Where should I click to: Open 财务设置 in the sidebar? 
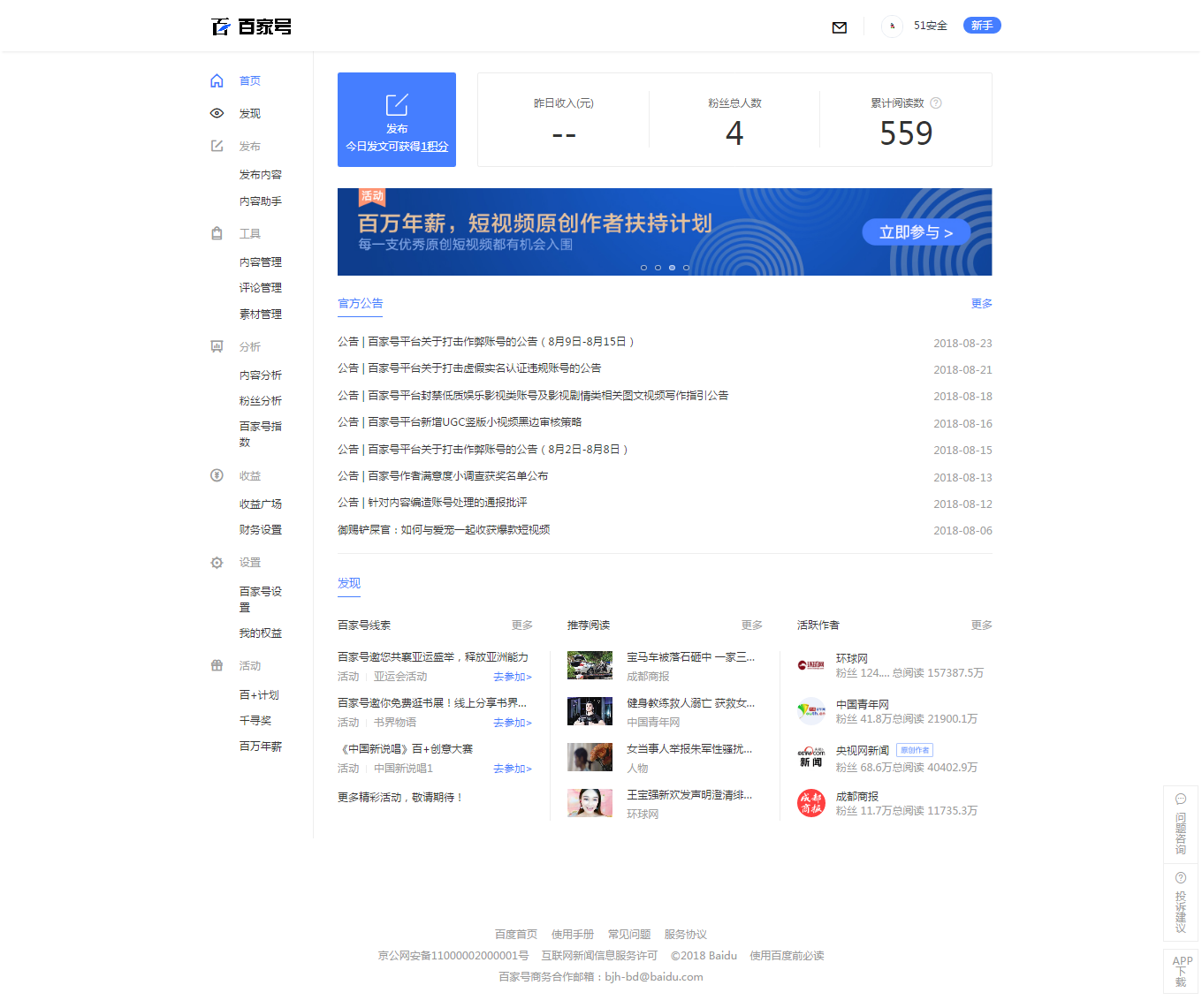pos(261,530)
